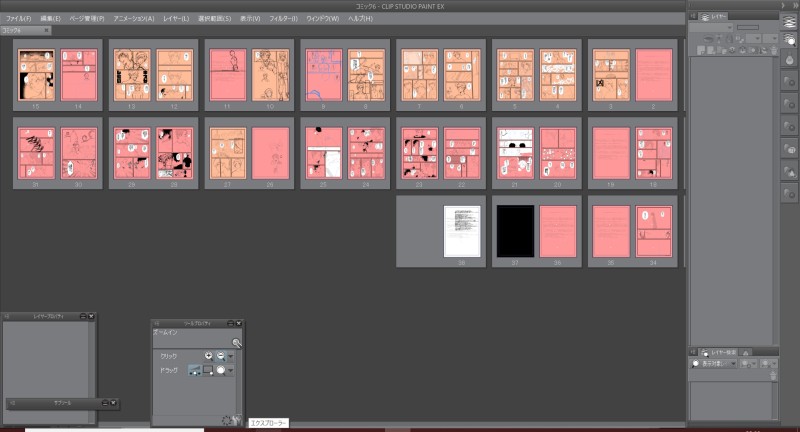Click the trash icon in layer search palette
The width and height of the screenshot is (800, 432).
coord(773,375)
